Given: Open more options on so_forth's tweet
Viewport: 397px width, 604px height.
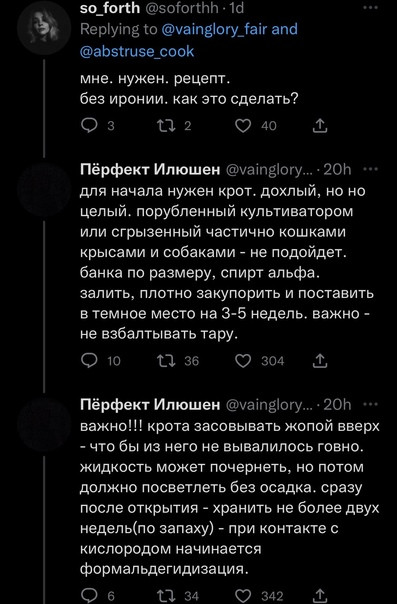Looking at the screenshot, I should pyautogui.click(x=370, y=7).
